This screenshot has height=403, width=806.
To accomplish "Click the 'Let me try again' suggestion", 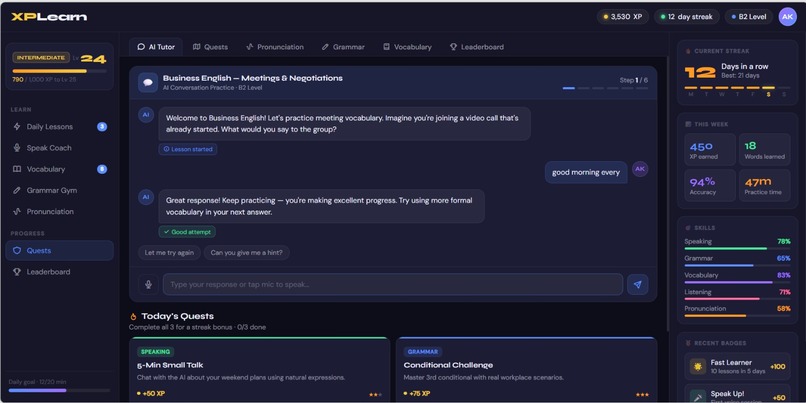I will [169, 253].
